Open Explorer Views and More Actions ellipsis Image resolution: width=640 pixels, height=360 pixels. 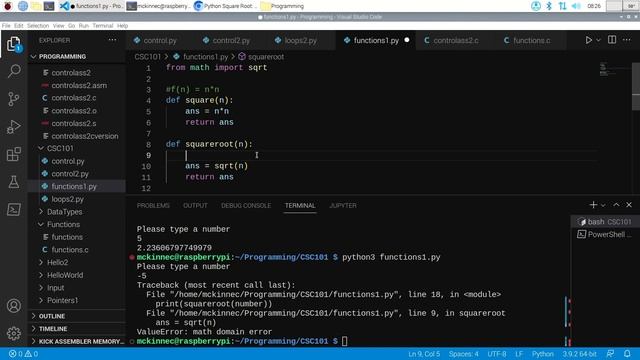[112, 40]
